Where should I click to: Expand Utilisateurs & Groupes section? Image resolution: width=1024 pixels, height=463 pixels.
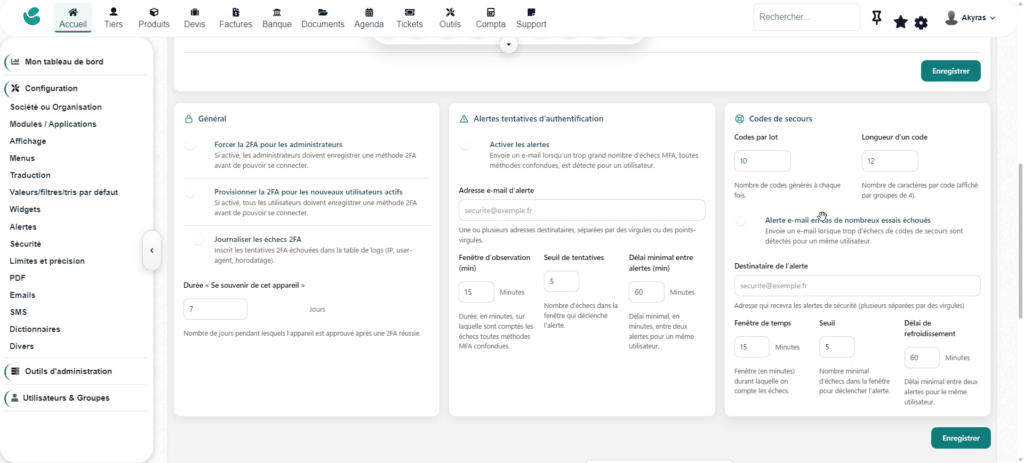coord(66,398)
